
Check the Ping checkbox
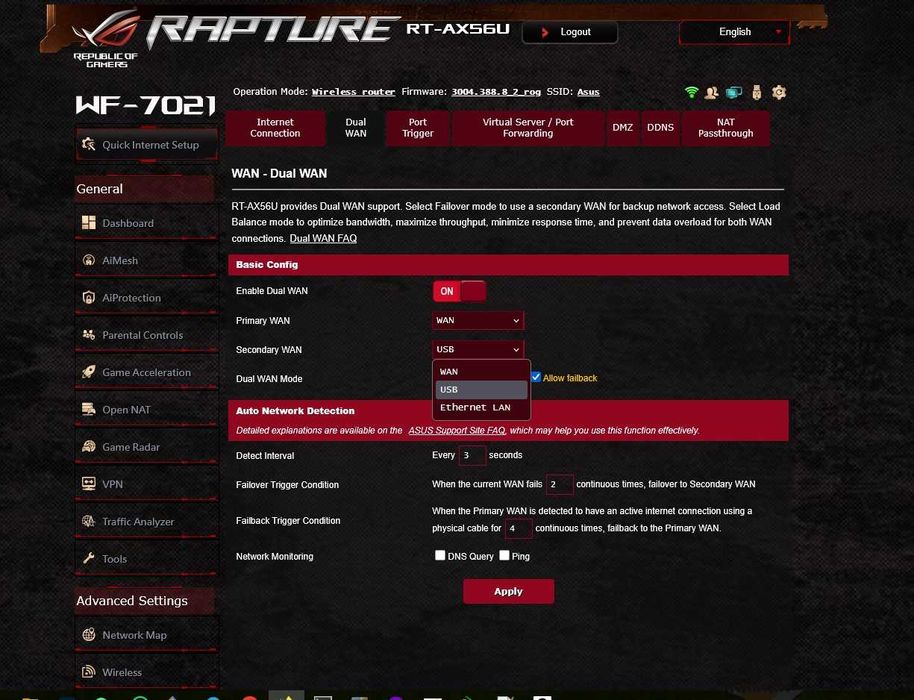coord(504,555)
